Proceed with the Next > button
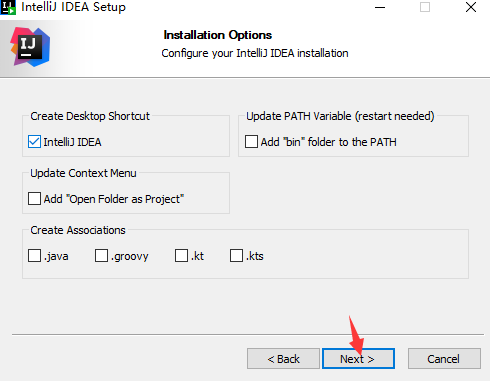Viewport: 490px width, 381px height. pyautogui.click(x=358, y=359)
